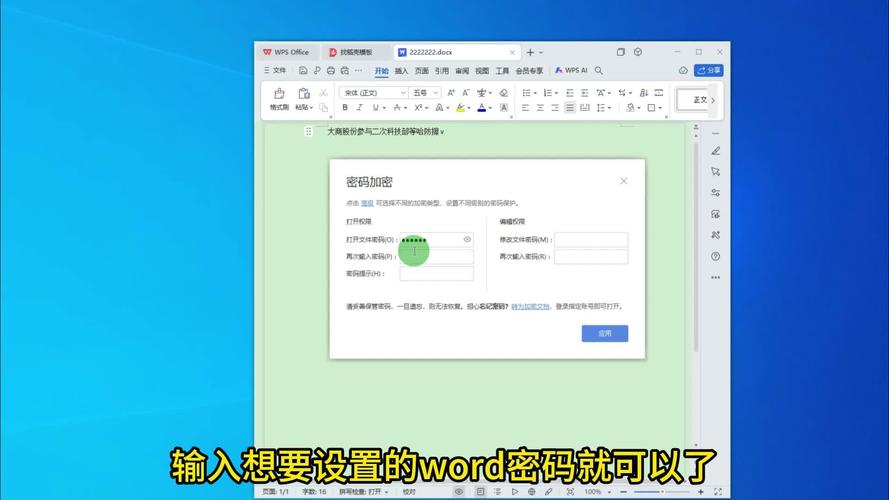Click the Sort icon in paragraph group

[644, 92]
